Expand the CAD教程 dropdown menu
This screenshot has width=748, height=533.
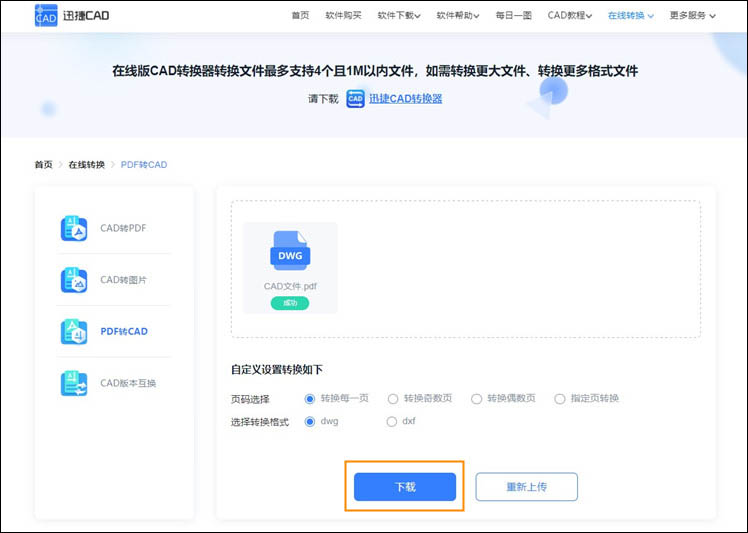point(570,16)
